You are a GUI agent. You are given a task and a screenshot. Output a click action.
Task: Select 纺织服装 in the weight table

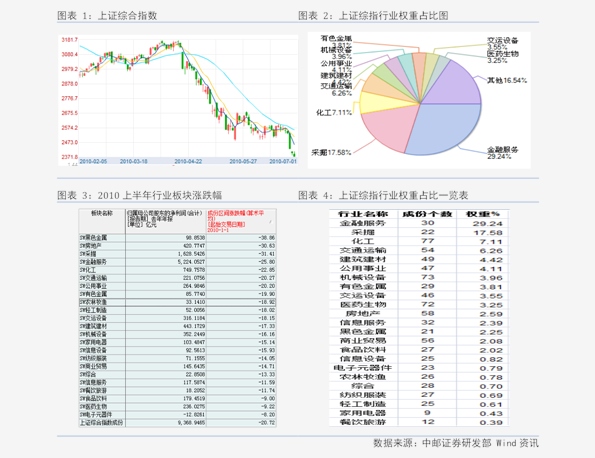(x=363, y=395)
